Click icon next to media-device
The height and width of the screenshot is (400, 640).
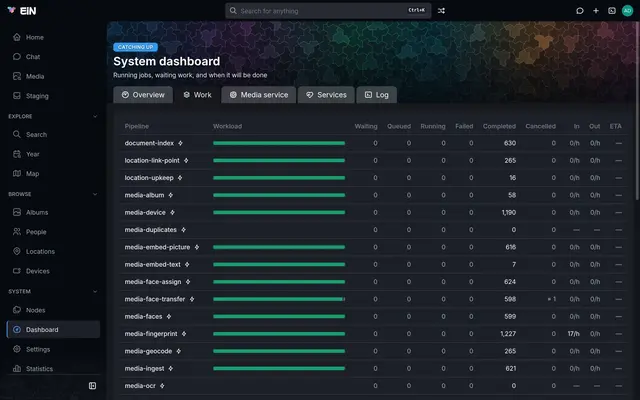pyautogui.click(x=172, y=213)
